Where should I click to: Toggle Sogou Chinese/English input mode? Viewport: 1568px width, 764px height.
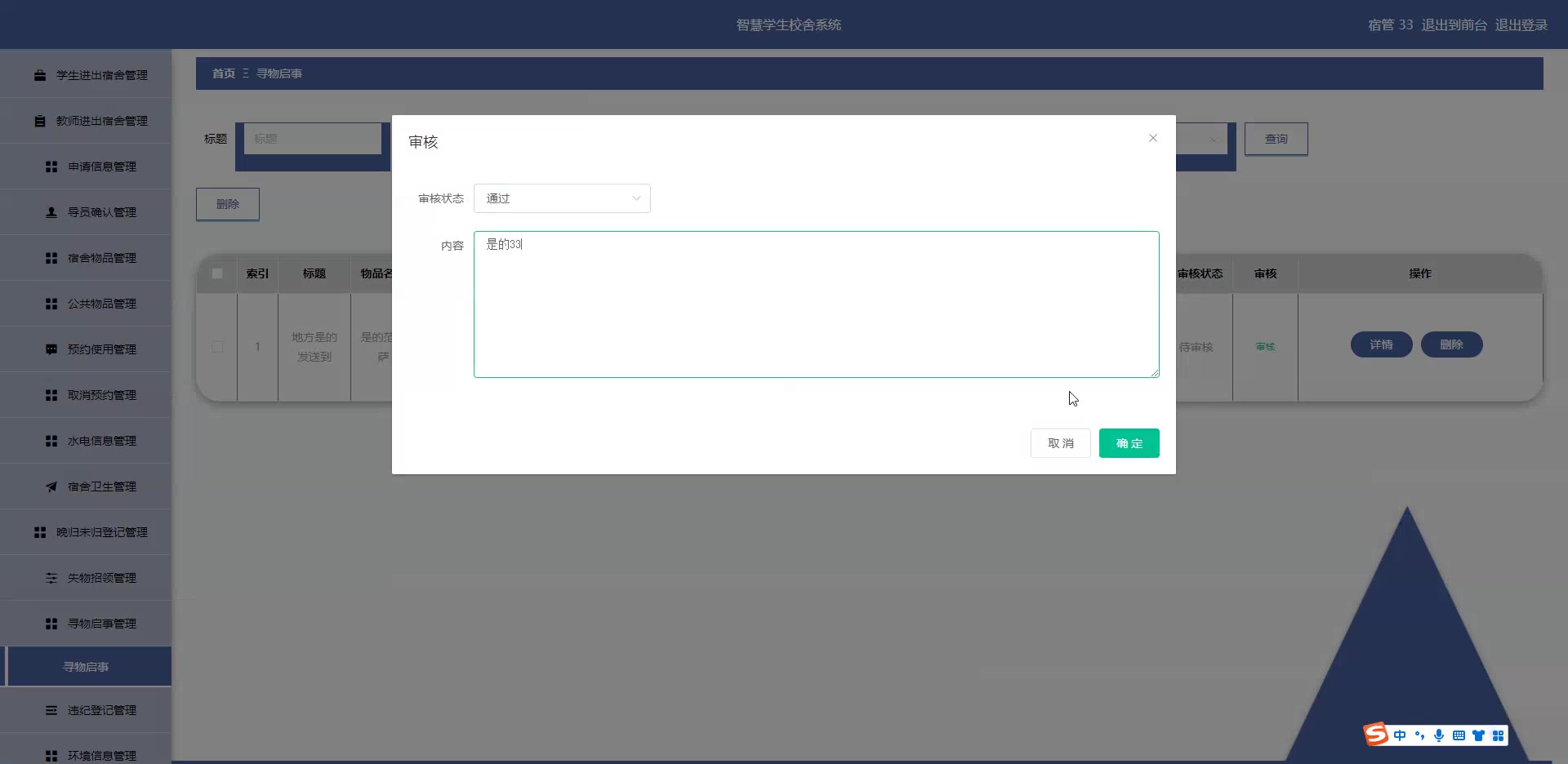[x=1400, y=735]
